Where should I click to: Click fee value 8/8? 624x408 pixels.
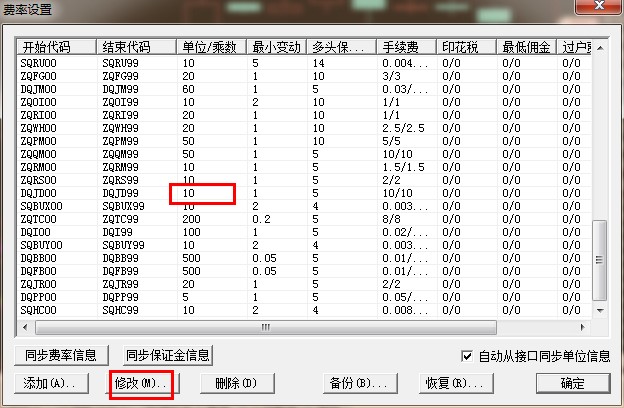coord(392,219)
